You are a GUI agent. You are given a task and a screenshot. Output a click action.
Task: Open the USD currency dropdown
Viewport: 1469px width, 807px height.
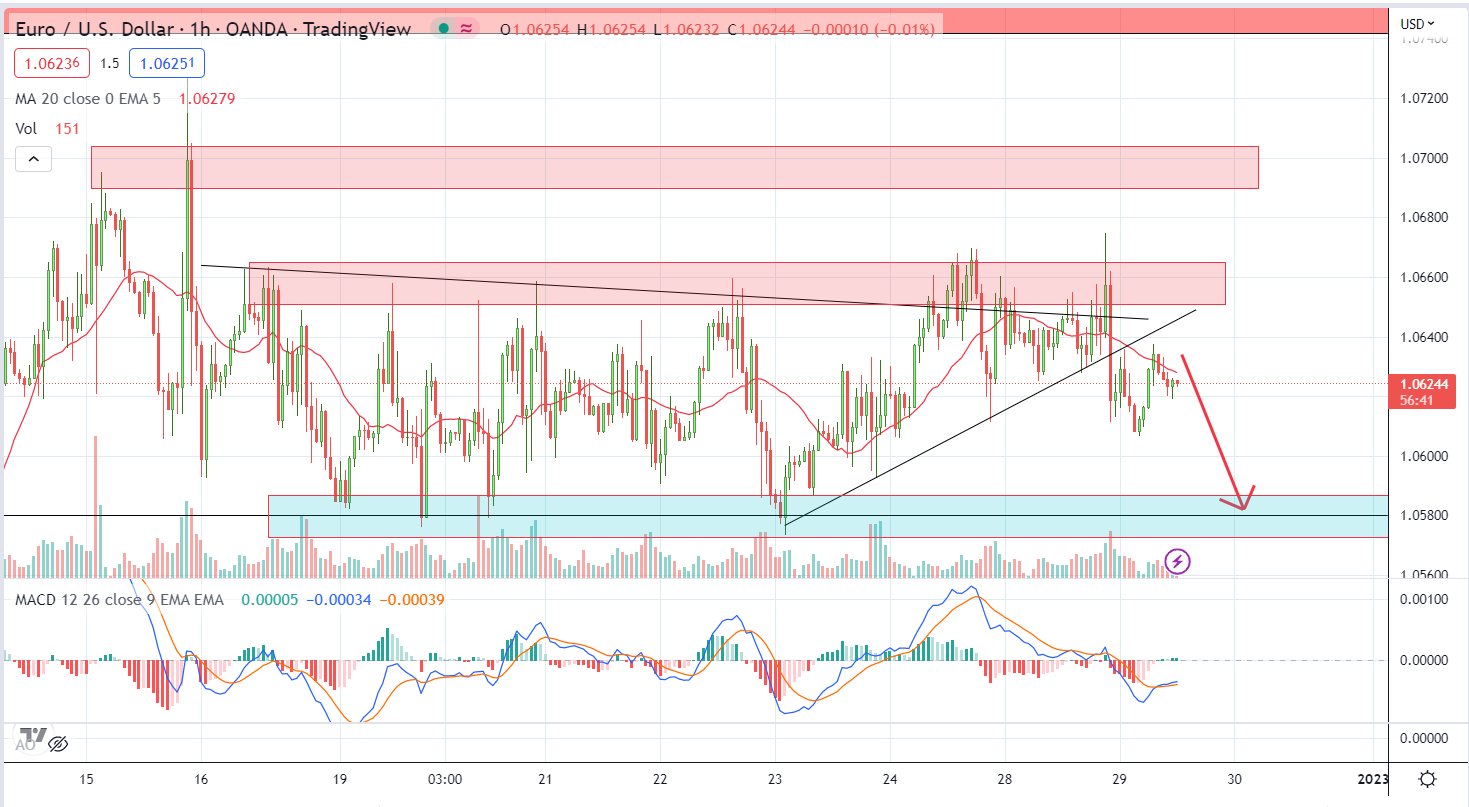(x=1417, y=23)
